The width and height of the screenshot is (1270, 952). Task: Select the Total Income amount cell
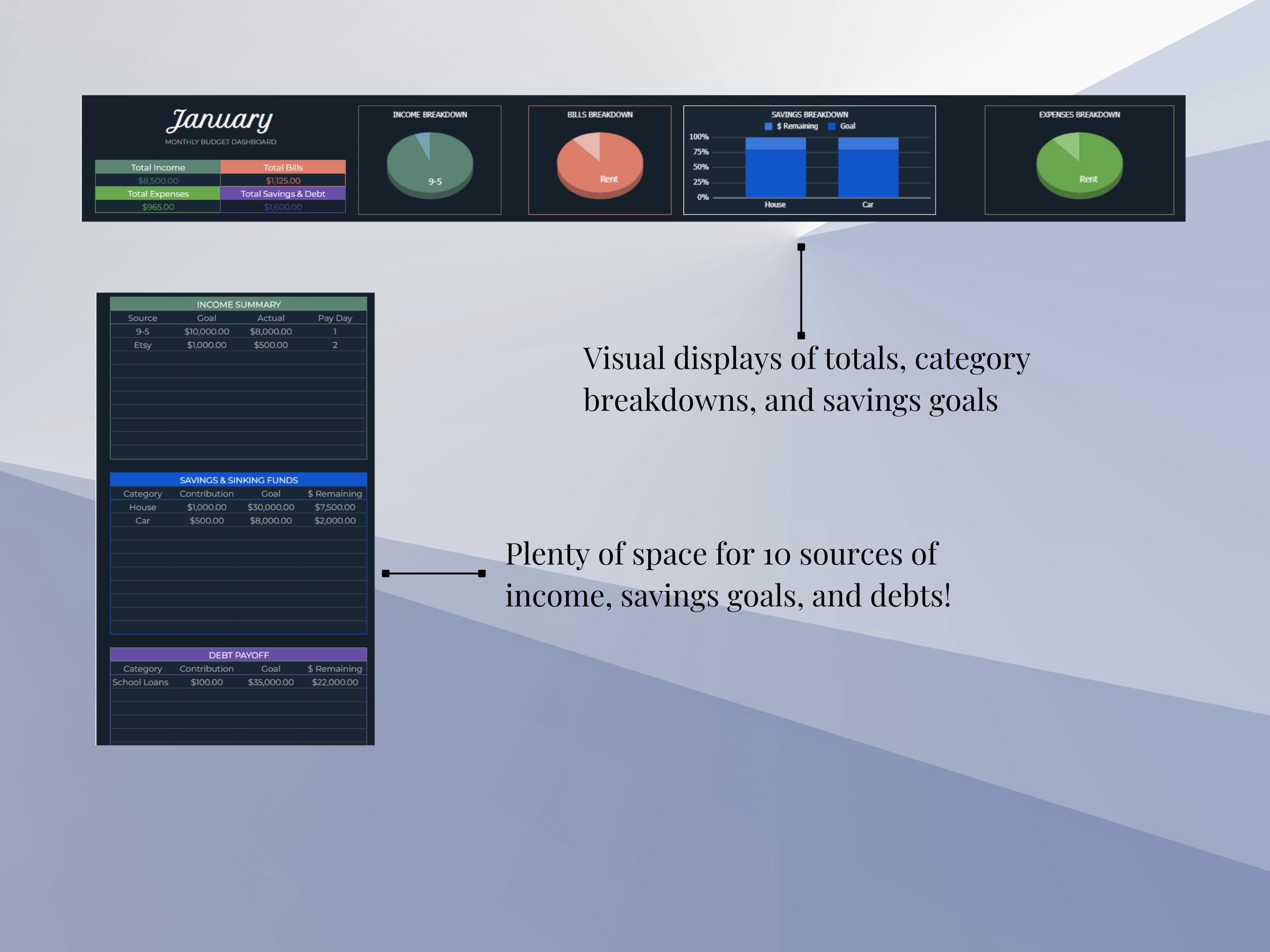point(158,180)
